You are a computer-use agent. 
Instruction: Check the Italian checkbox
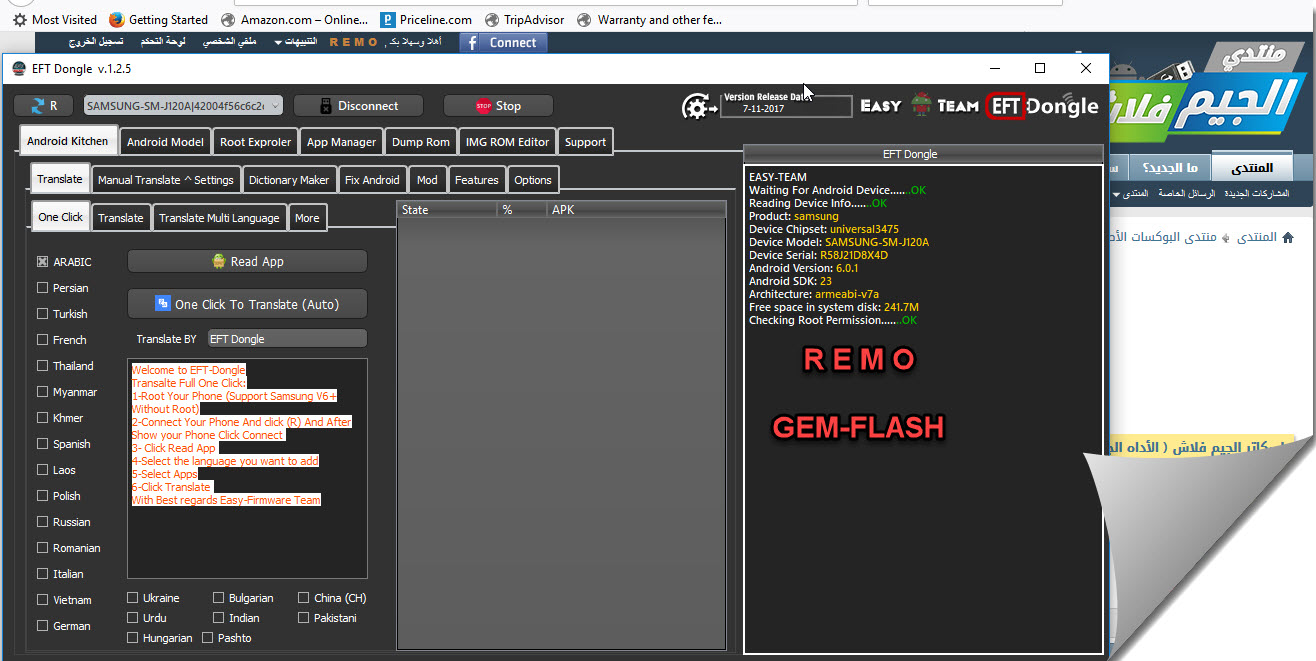click(43, 574)
